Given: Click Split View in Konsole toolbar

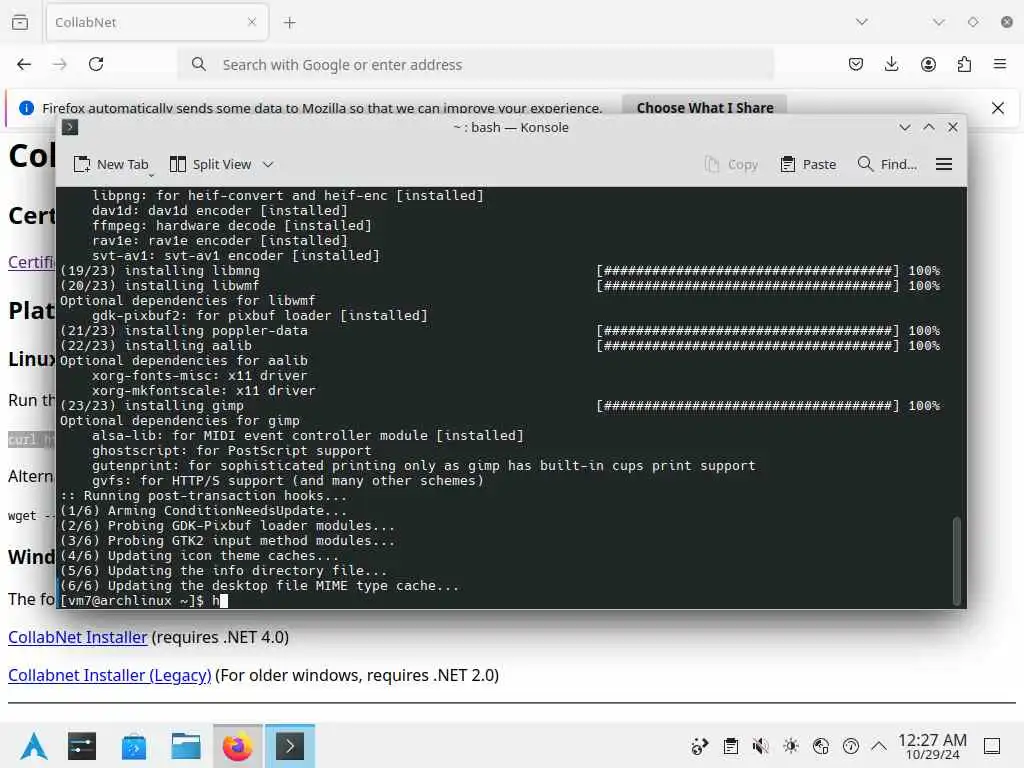Looking at the screenshot, I should tap(210, 165).
